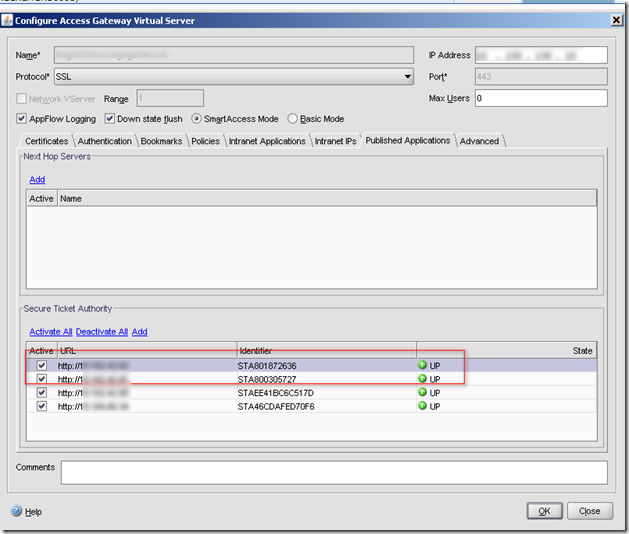Select the SmartAccess Mode radio button
The height and width of the screenshot is (534, 629).
click(196, 119)
